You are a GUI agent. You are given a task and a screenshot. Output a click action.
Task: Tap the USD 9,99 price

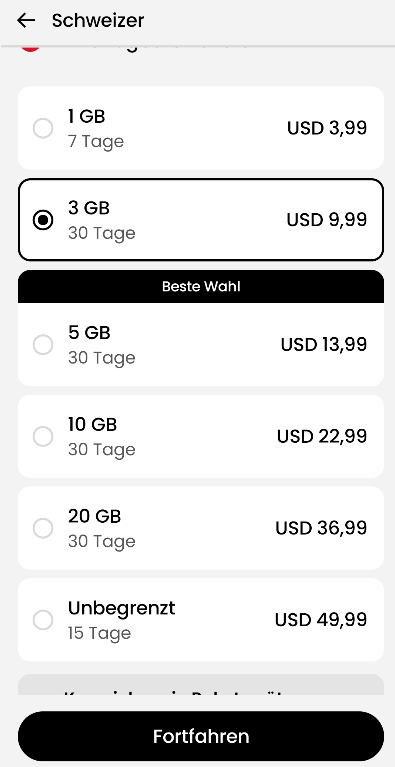click(327, 220)
